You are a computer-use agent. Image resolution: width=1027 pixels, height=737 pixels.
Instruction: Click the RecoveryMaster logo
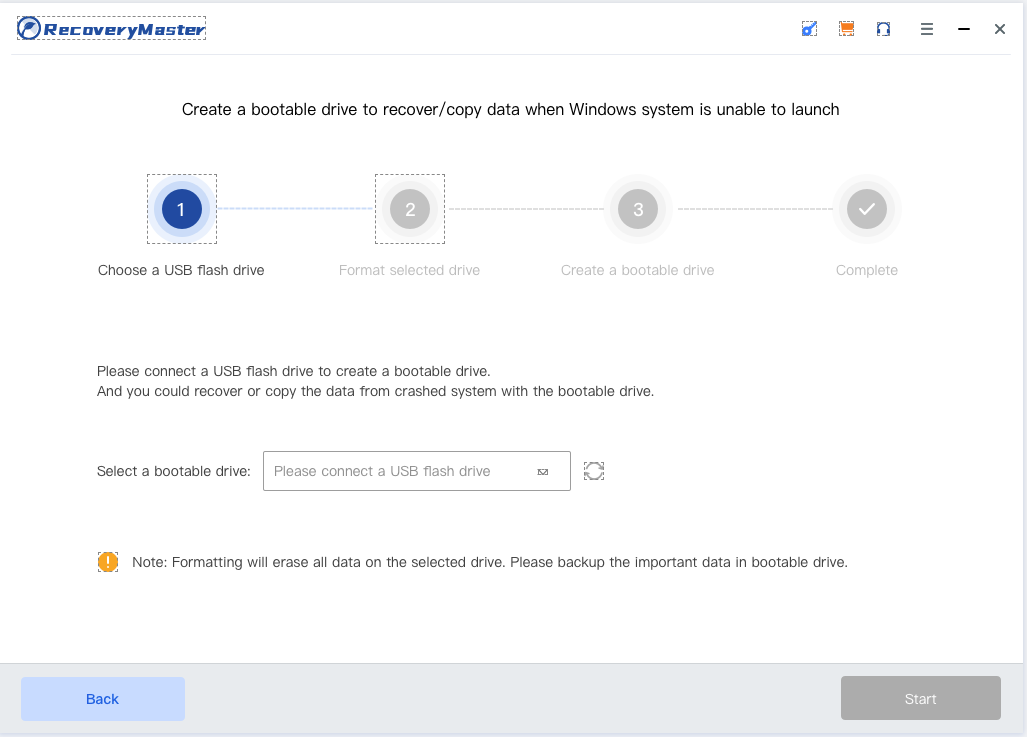111,29
